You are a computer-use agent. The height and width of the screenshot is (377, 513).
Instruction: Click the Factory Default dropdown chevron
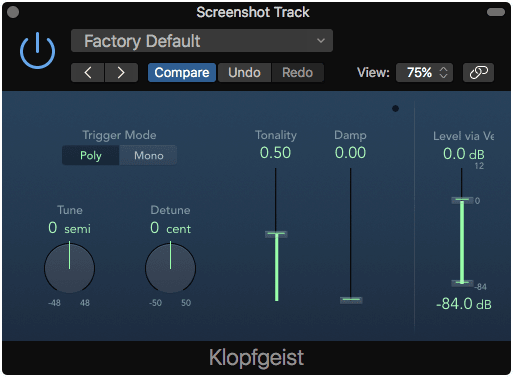click(321, 41)
